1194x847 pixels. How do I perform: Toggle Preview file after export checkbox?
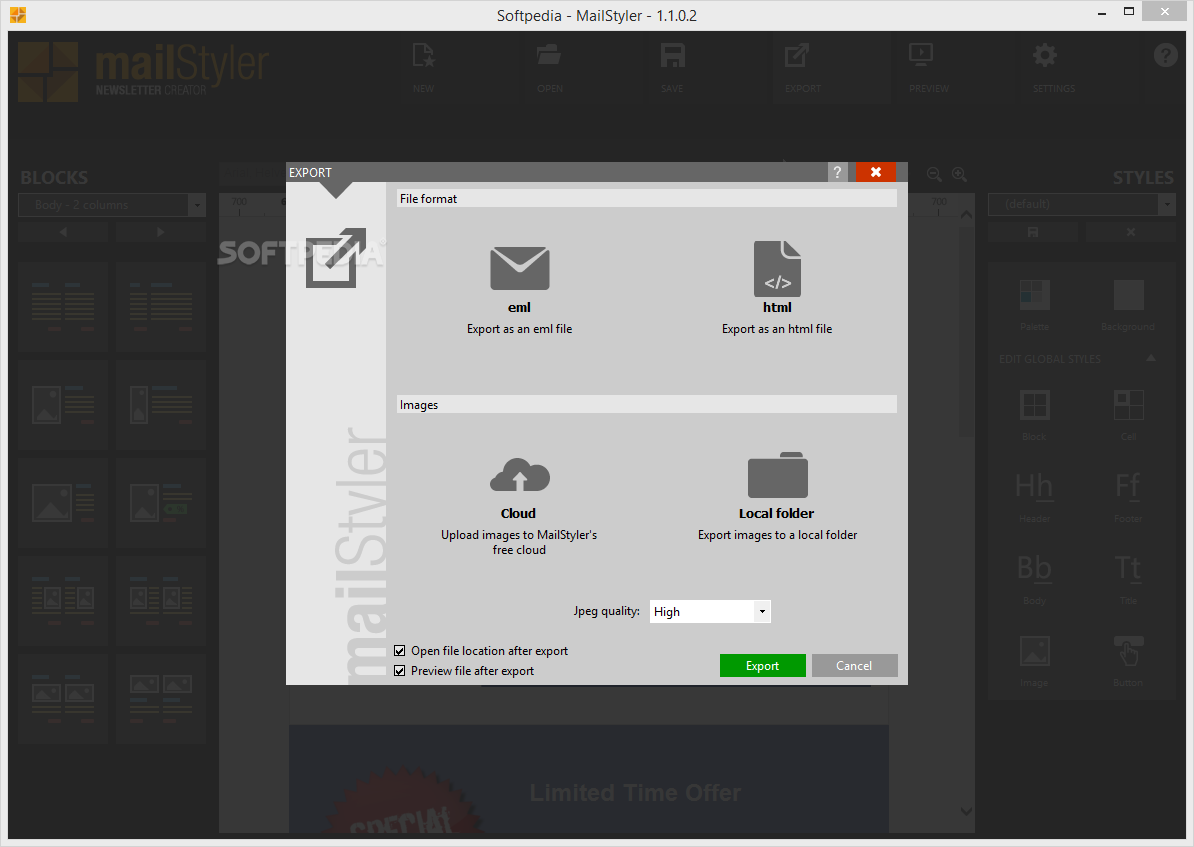400,670
